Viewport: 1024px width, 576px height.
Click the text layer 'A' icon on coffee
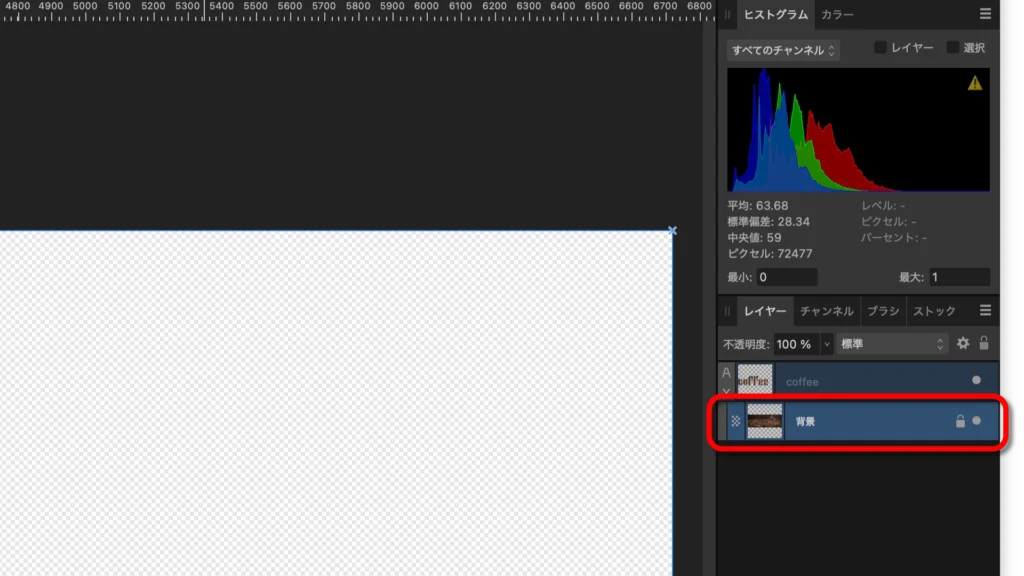click(x=727, y=373)
